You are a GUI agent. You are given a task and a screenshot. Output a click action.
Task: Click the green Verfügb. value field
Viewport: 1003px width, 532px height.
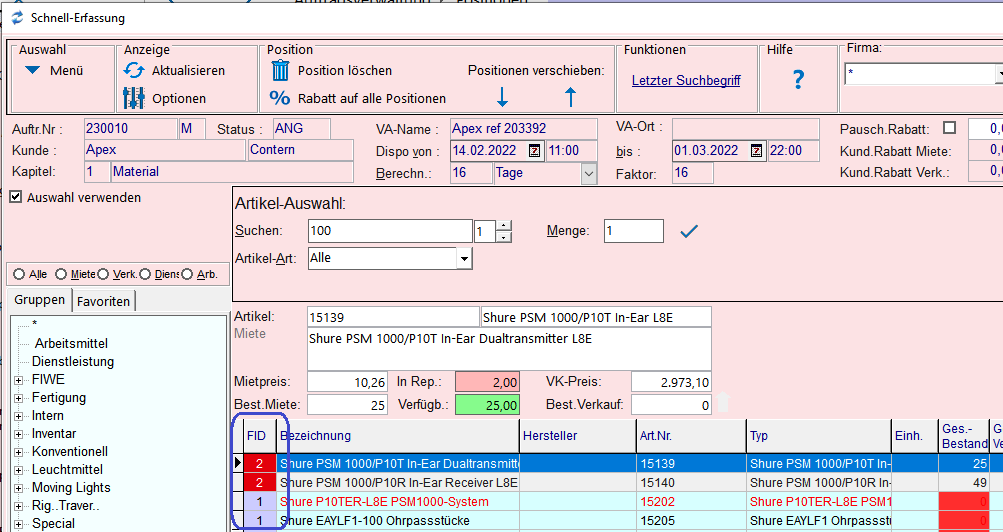coord(487,405)
